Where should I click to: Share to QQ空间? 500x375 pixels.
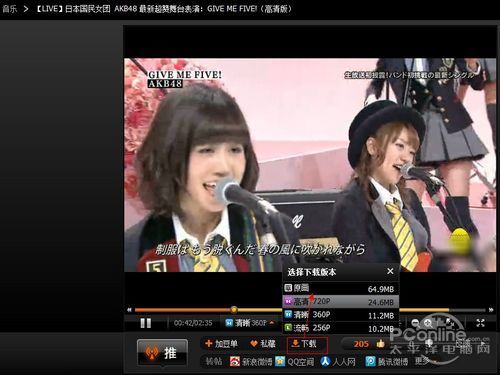295,361
